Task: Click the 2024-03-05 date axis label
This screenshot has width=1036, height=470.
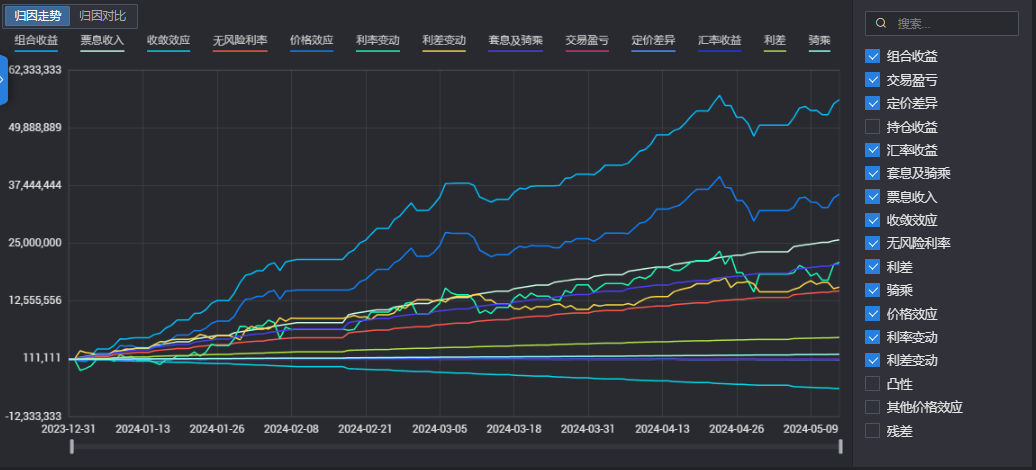Action: point(440,428)
